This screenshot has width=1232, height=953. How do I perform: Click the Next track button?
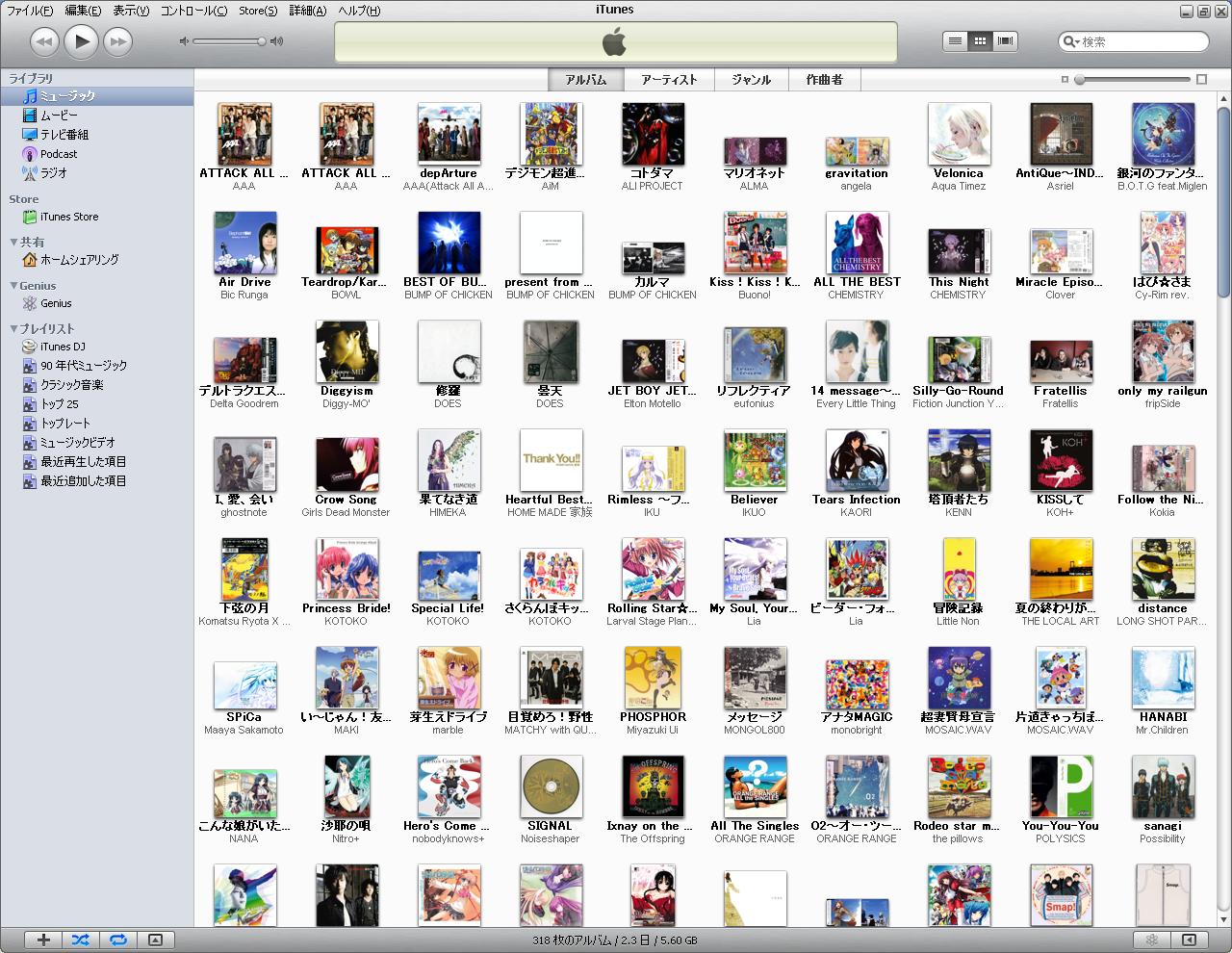click(x=118, y=40)
